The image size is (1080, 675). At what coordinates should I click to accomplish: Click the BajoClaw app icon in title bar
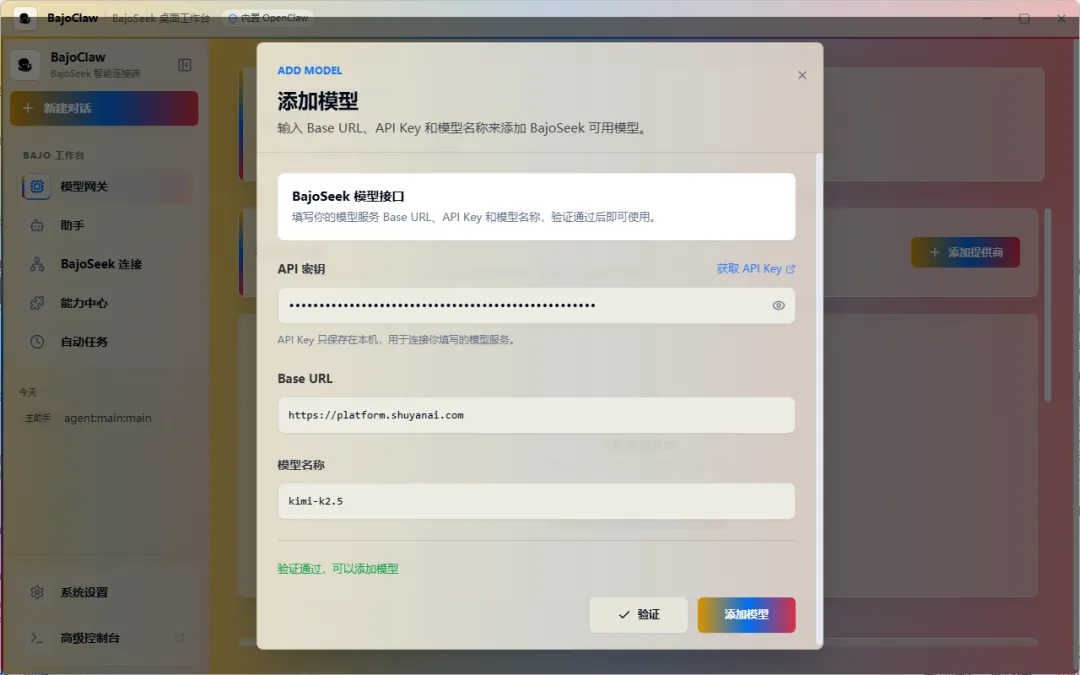25,18
